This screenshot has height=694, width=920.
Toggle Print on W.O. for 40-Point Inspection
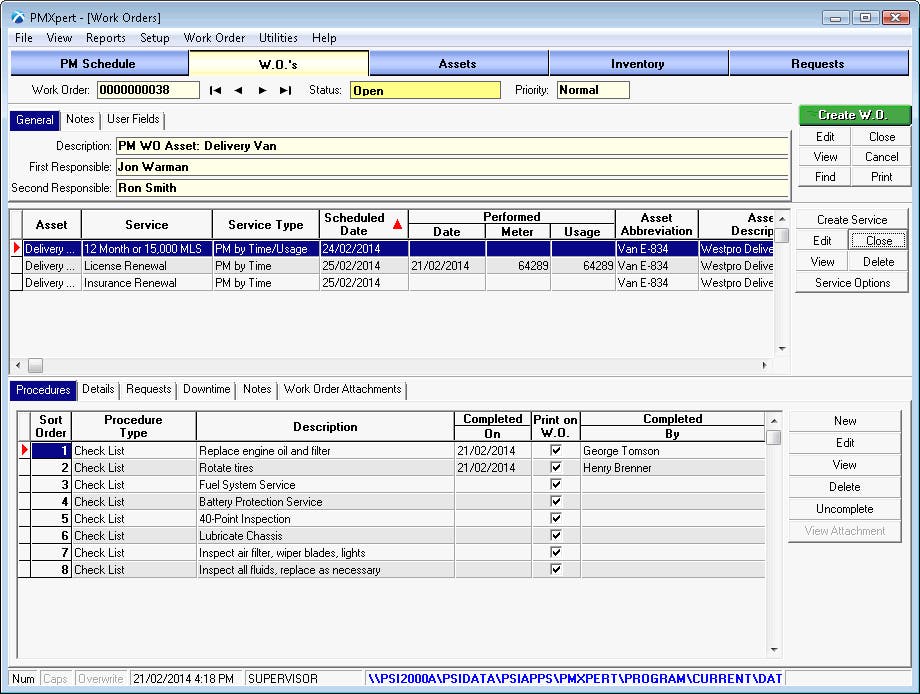click(x=556, y=518)
